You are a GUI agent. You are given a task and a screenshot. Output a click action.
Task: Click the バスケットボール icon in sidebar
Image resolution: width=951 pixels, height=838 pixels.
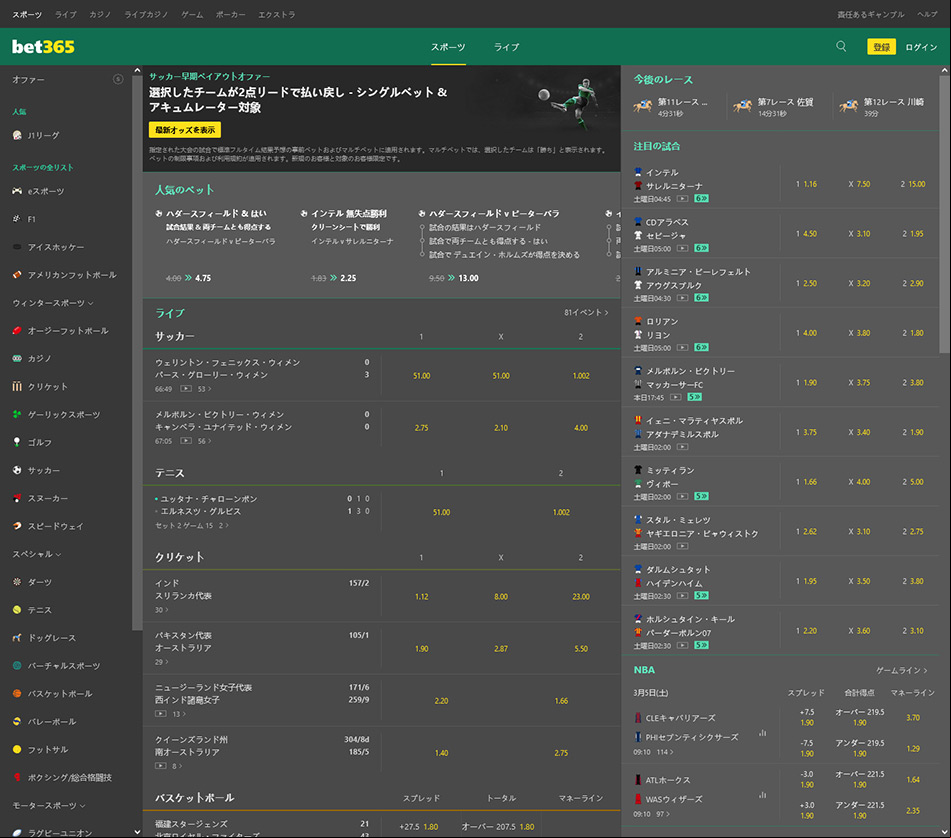click(x=17, y=693)
